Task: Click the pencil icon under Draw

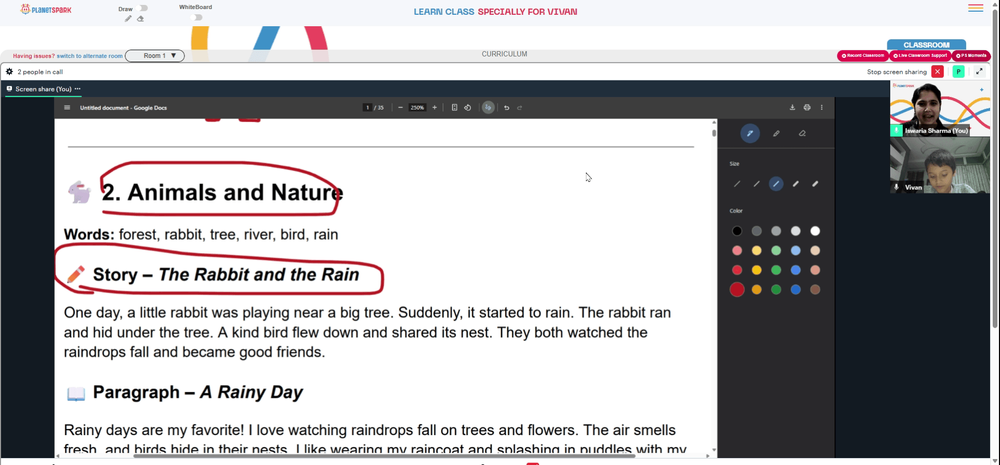Action: point(128,19)
